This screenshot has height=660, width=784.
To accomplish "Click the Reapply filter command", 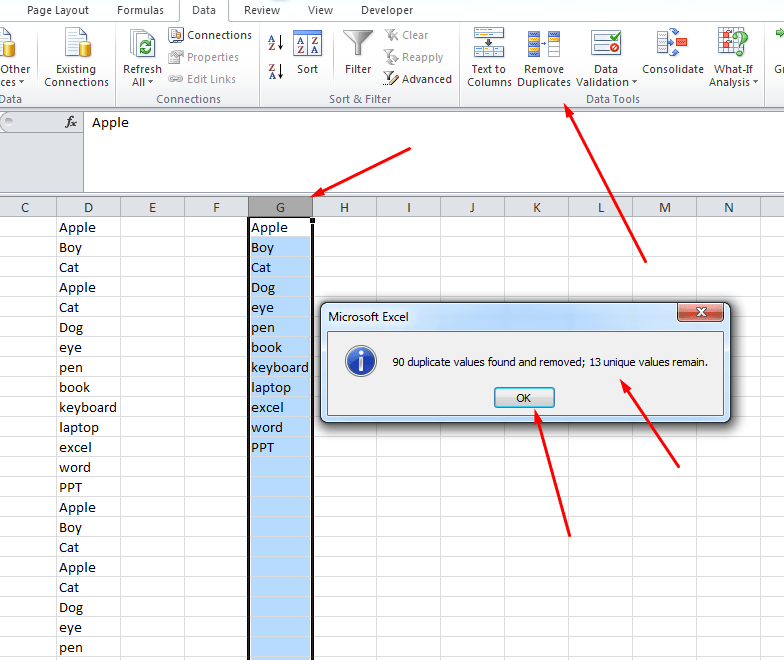I will 414,57.
